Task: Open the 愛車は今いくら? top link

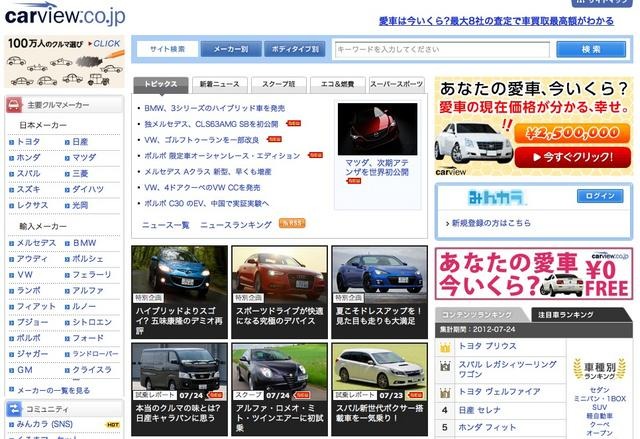Action: pos(496,21)
